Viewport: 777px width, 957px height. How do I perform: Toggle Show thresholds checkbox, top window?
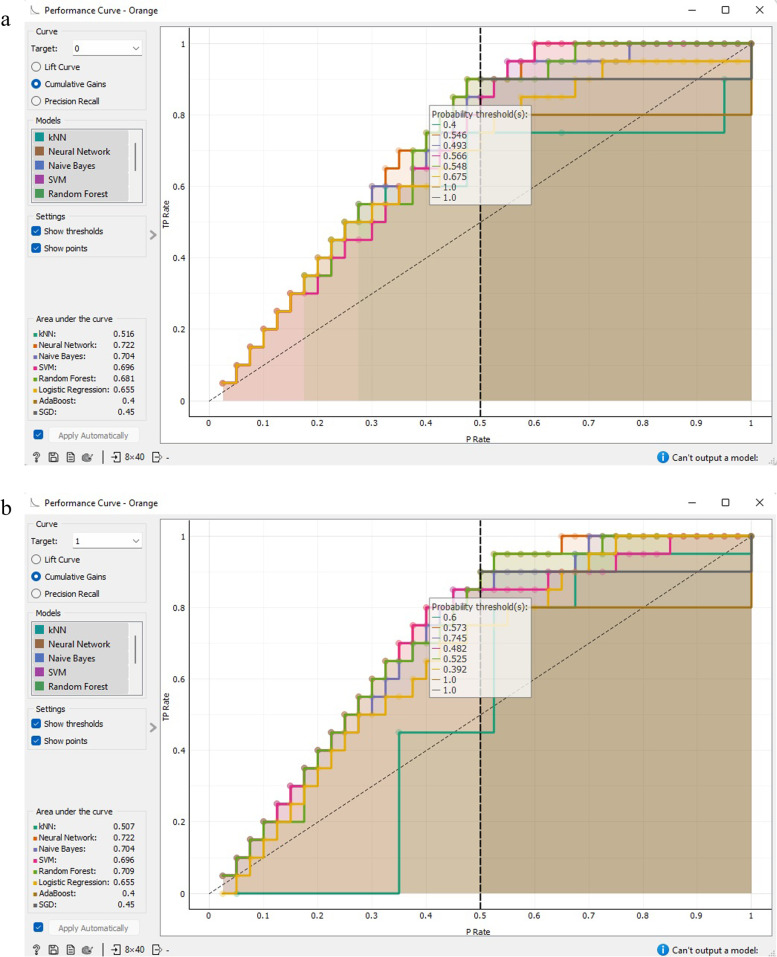(36, 231)
